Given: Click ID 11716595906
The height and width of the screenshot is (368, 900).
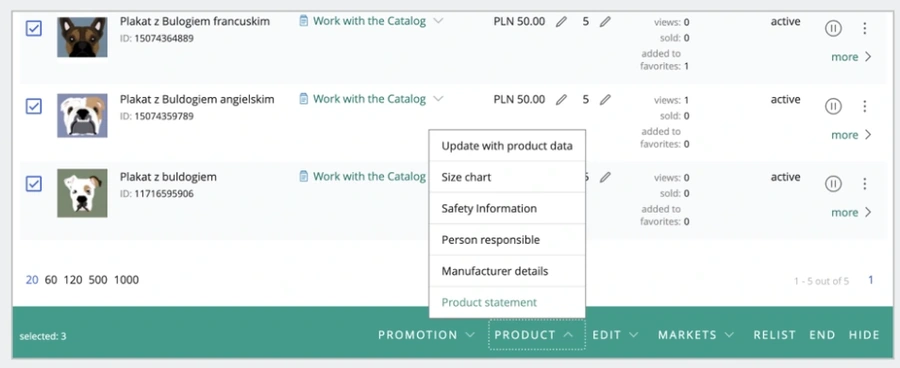Looking at the screenshot, I should (157, 193).
